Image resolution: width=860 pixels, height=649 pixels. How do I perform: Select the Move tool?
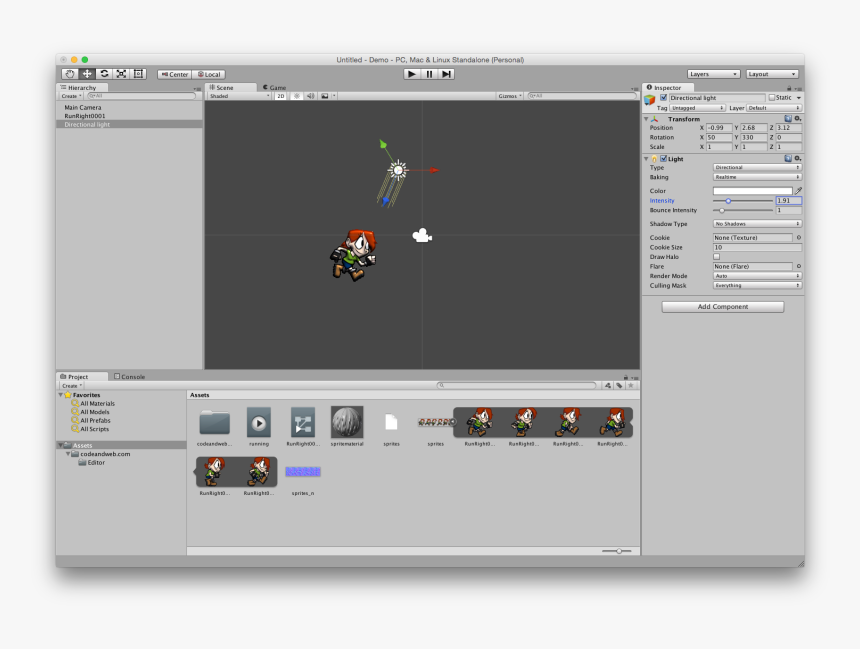pyautogui.click(x=88, y=73)
